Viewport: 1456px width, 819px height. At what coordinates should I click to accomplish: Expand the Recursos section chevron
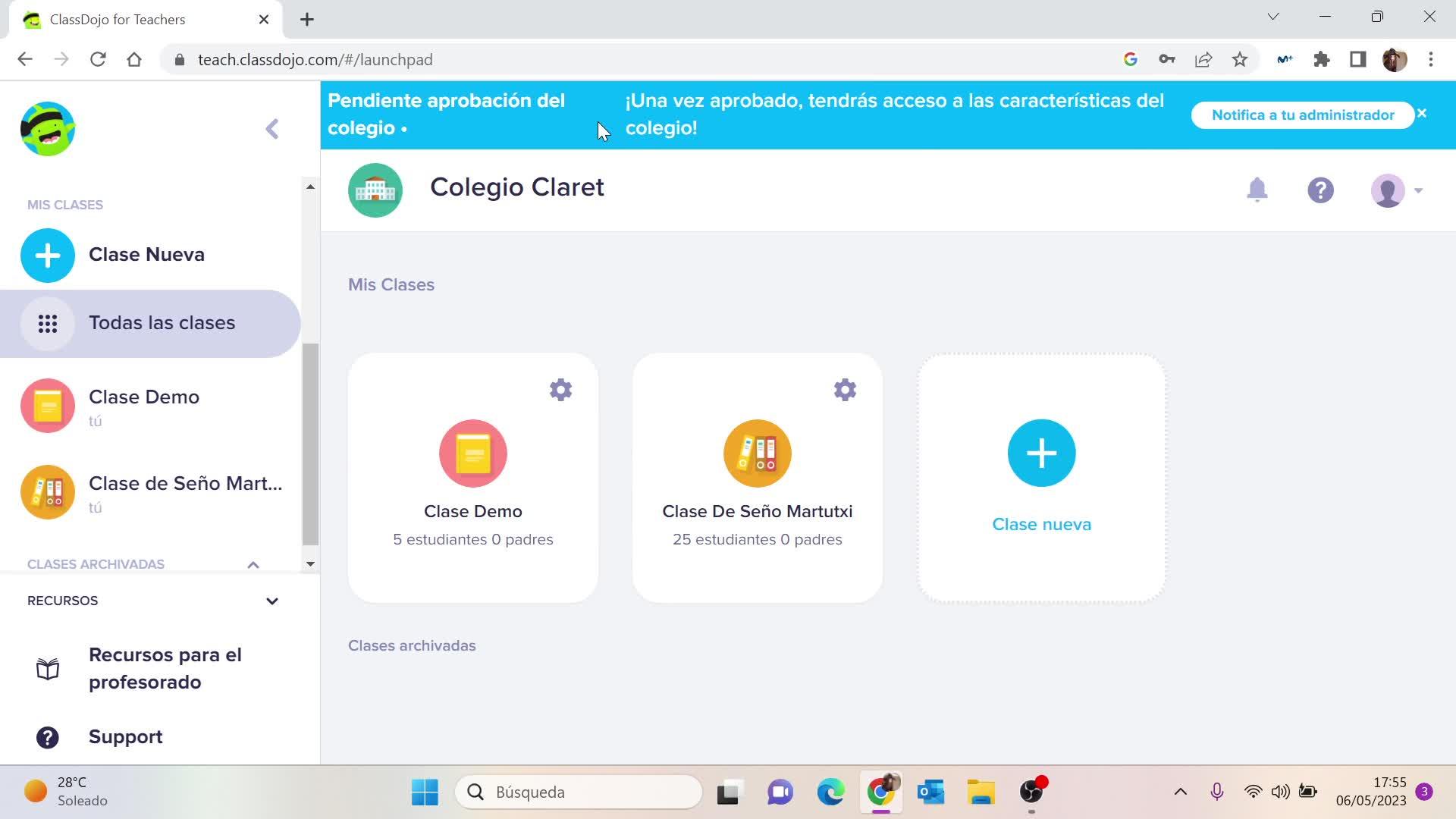click(x=272, y=601)
